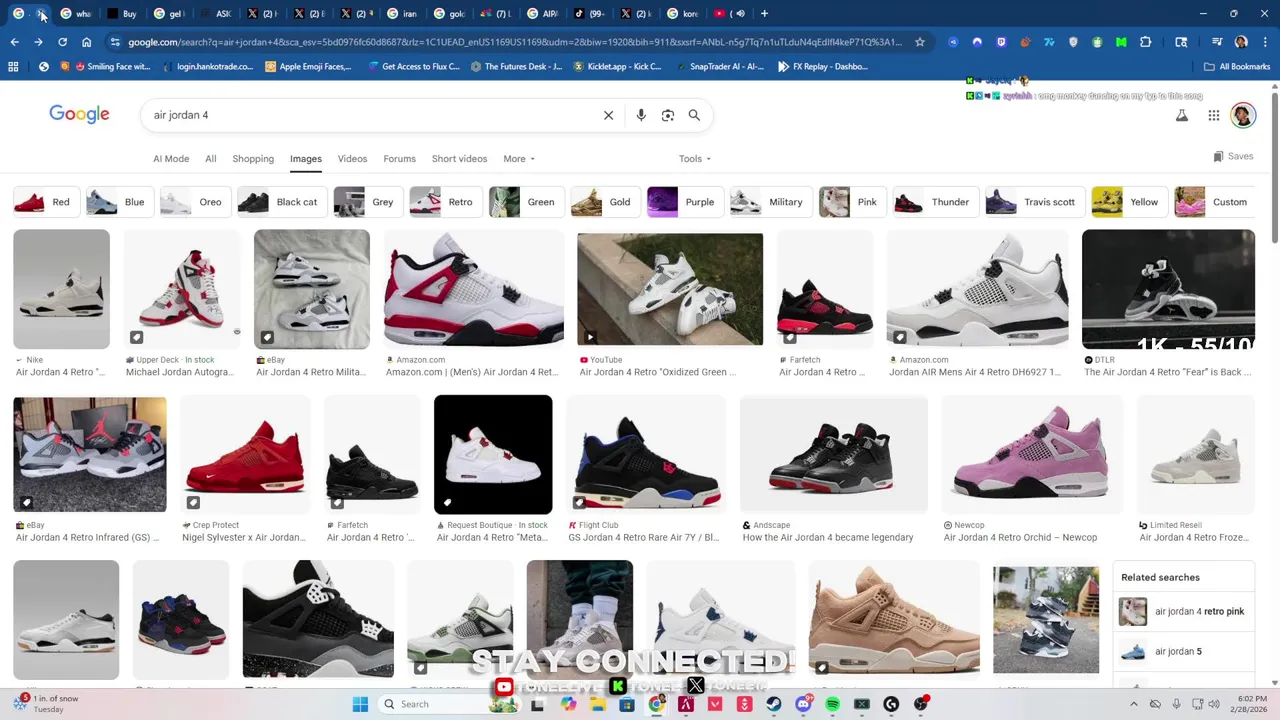Start a voice search with the microphone
This screenshot has width=1280, height=720.
click(x=641, y=115)
